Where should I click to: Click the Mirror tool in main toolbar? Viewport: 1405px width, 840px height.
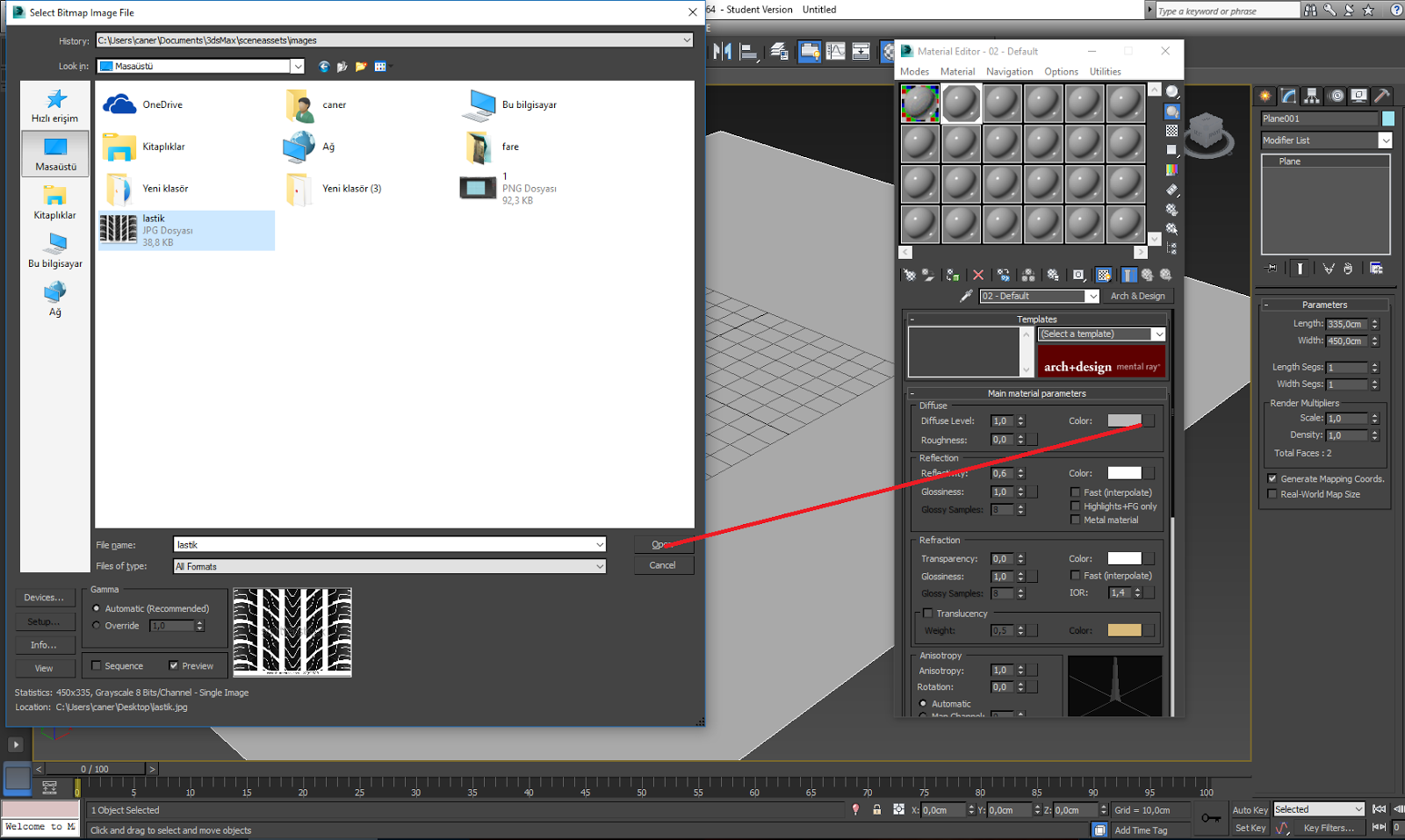click(723, 52)
